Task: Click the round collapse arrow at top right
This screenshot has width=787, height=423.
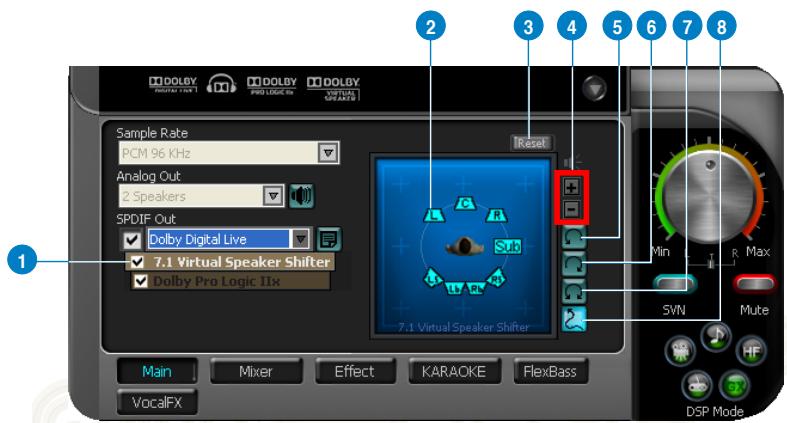Action: (x=595, y=89)
